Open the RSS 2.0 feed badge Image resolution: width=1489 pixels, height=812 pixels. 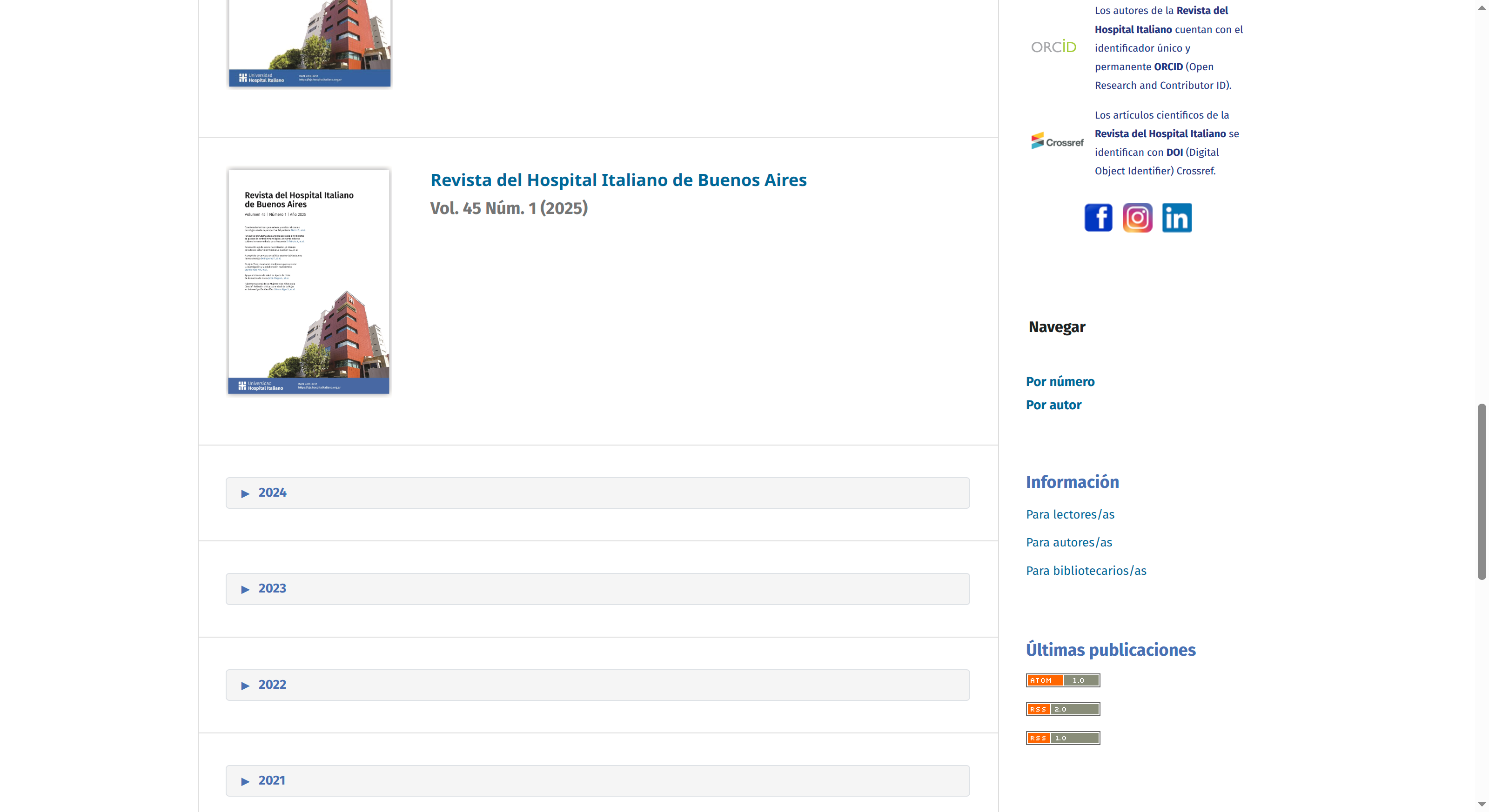click(x=1062, y=709)
